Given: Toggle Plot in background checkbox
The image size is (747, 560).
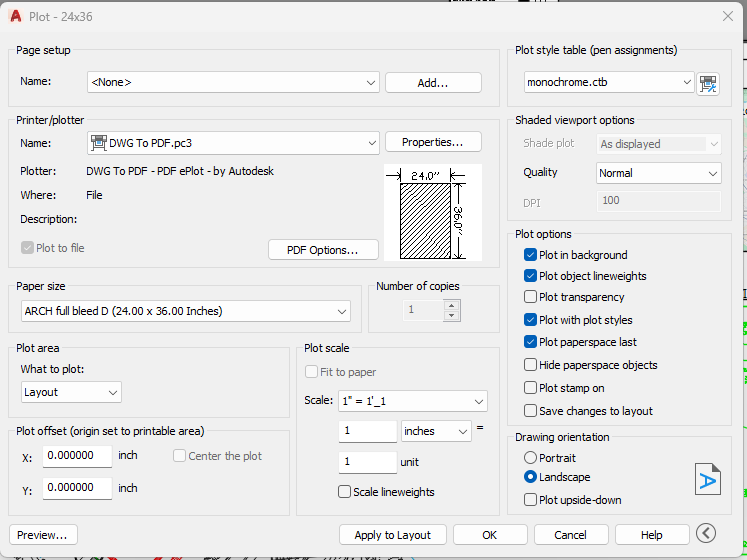Looking at the screenshot, I should 530,255.
